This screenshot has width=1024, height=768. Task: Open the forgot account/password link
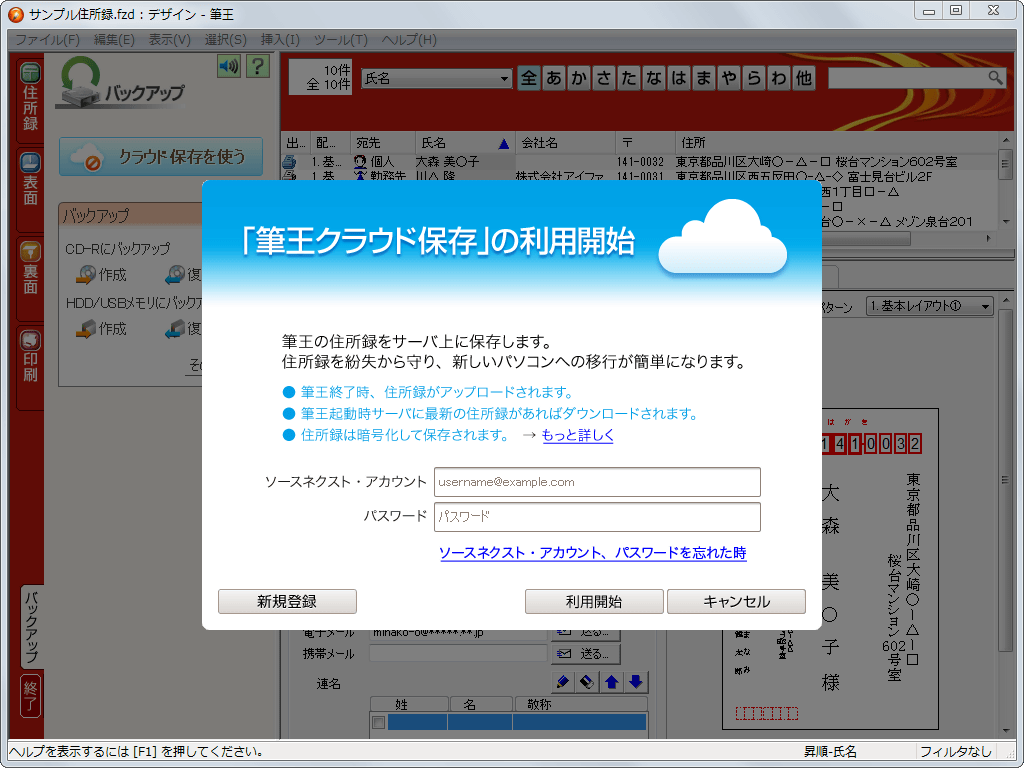[593, 553]
